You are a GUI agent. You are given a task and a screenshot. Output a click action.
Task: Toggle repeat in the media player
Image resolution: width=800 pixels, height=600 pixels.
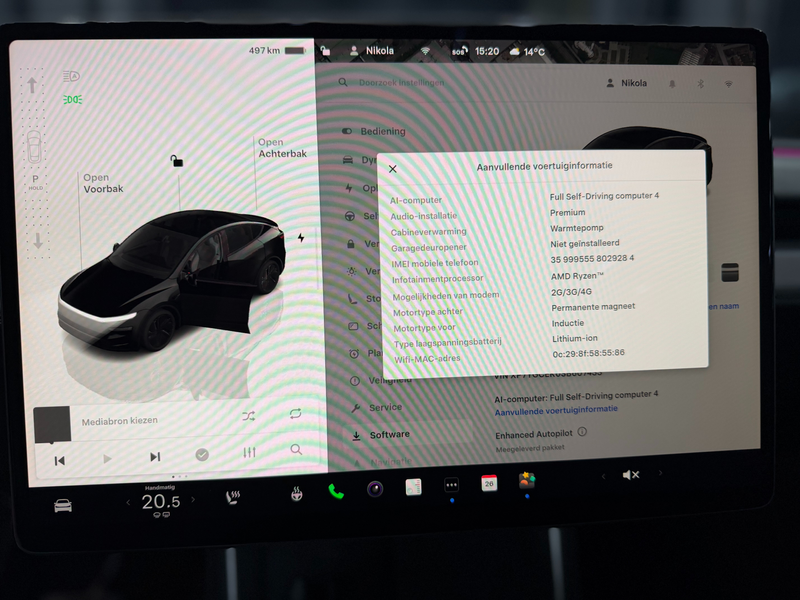296,414
